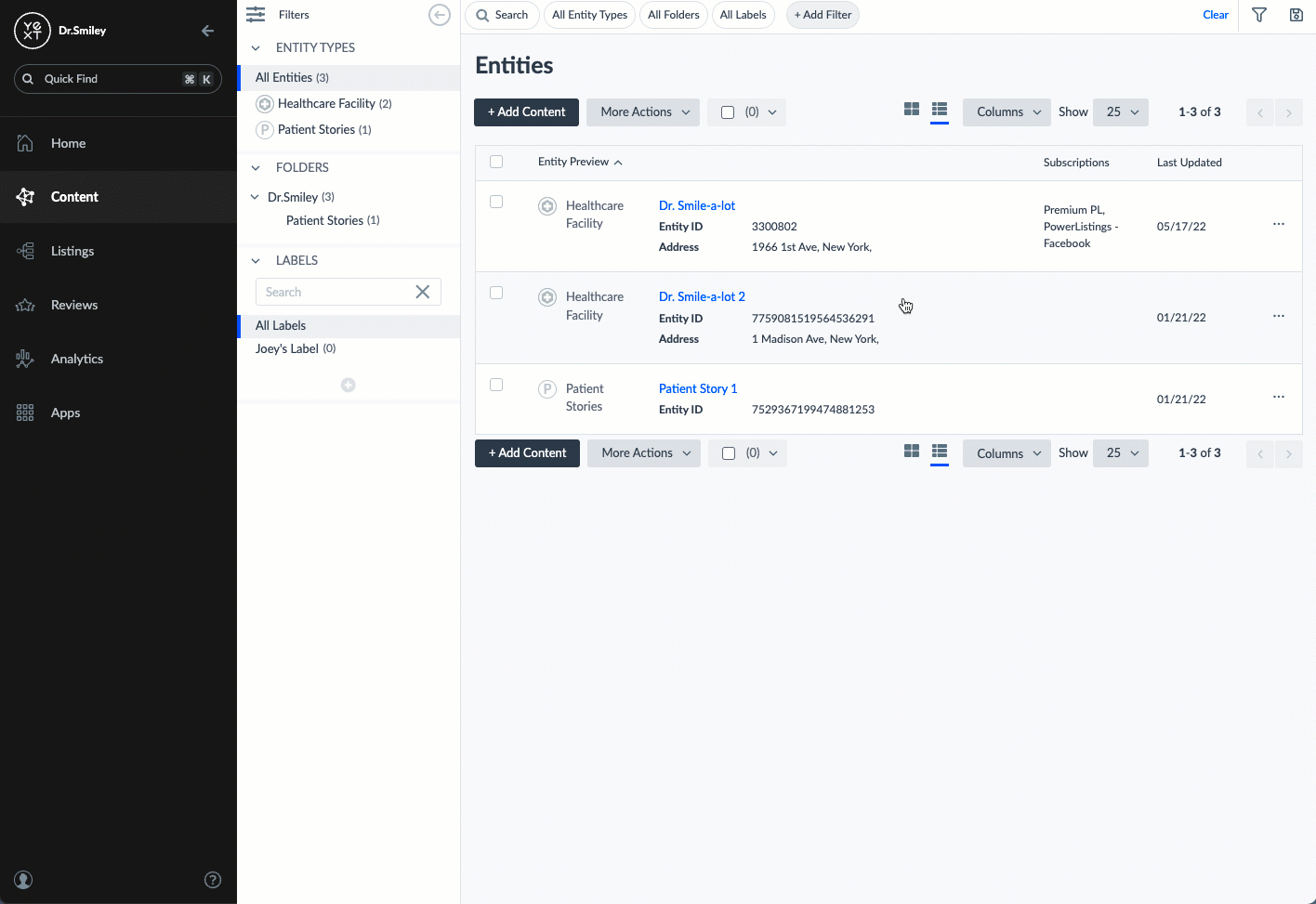The image size is (1316, 904).
Task: Open the top Columns dropdown
Action: point(1007,112)
